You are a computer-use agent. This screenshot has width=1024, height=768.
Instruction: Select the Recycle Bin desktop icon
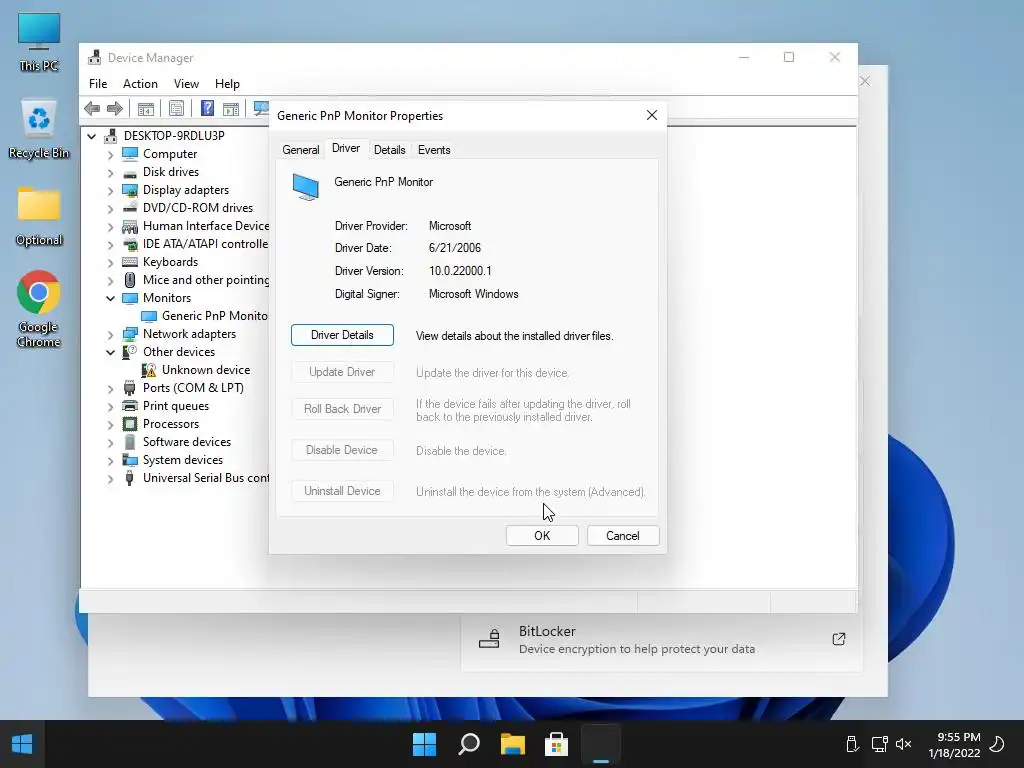(39, 129)
